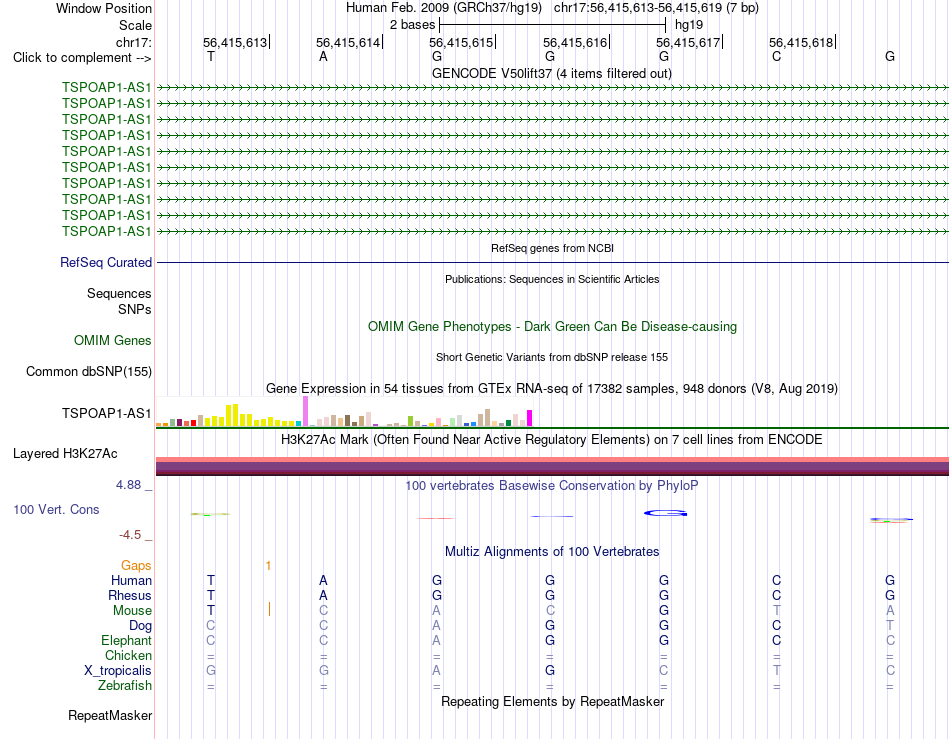Select the chr17: ruler label

click(x=134, y=42)
